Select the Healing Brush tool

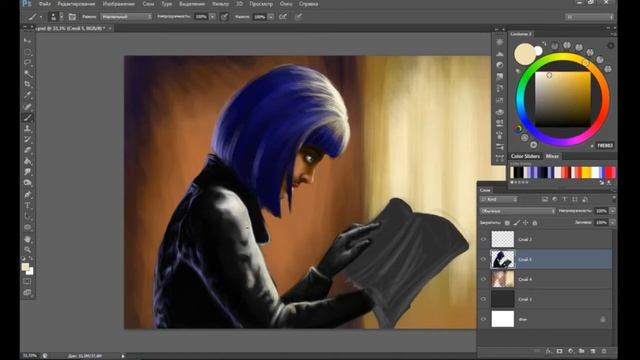(27, 107)
